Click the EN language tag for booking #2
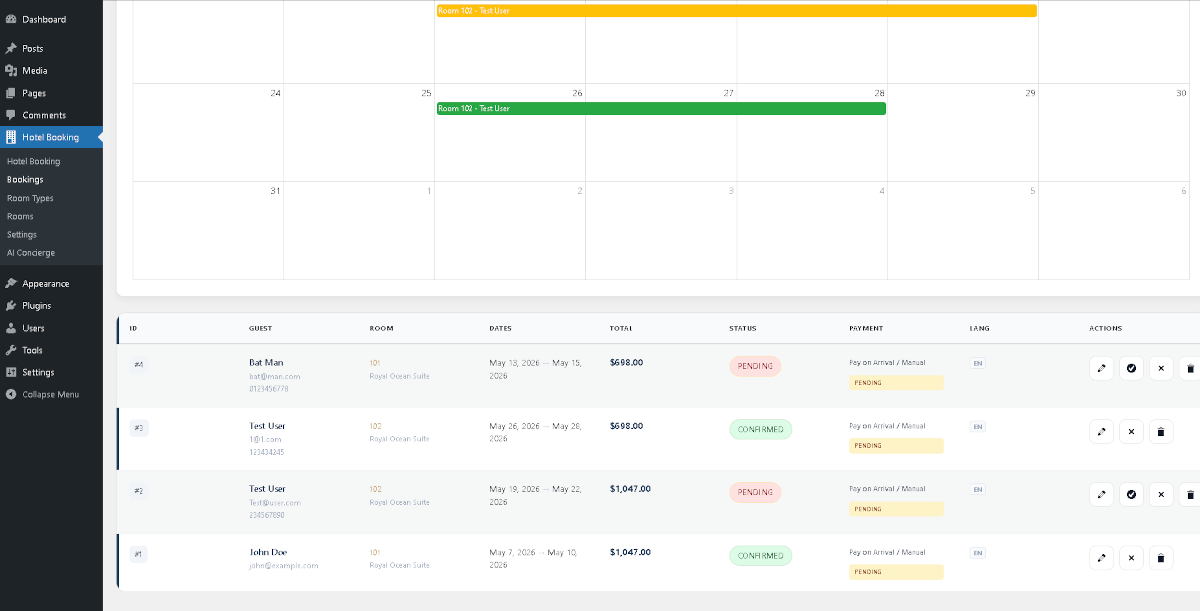Screen dimensions: 1200x611 tap(977, 490)
